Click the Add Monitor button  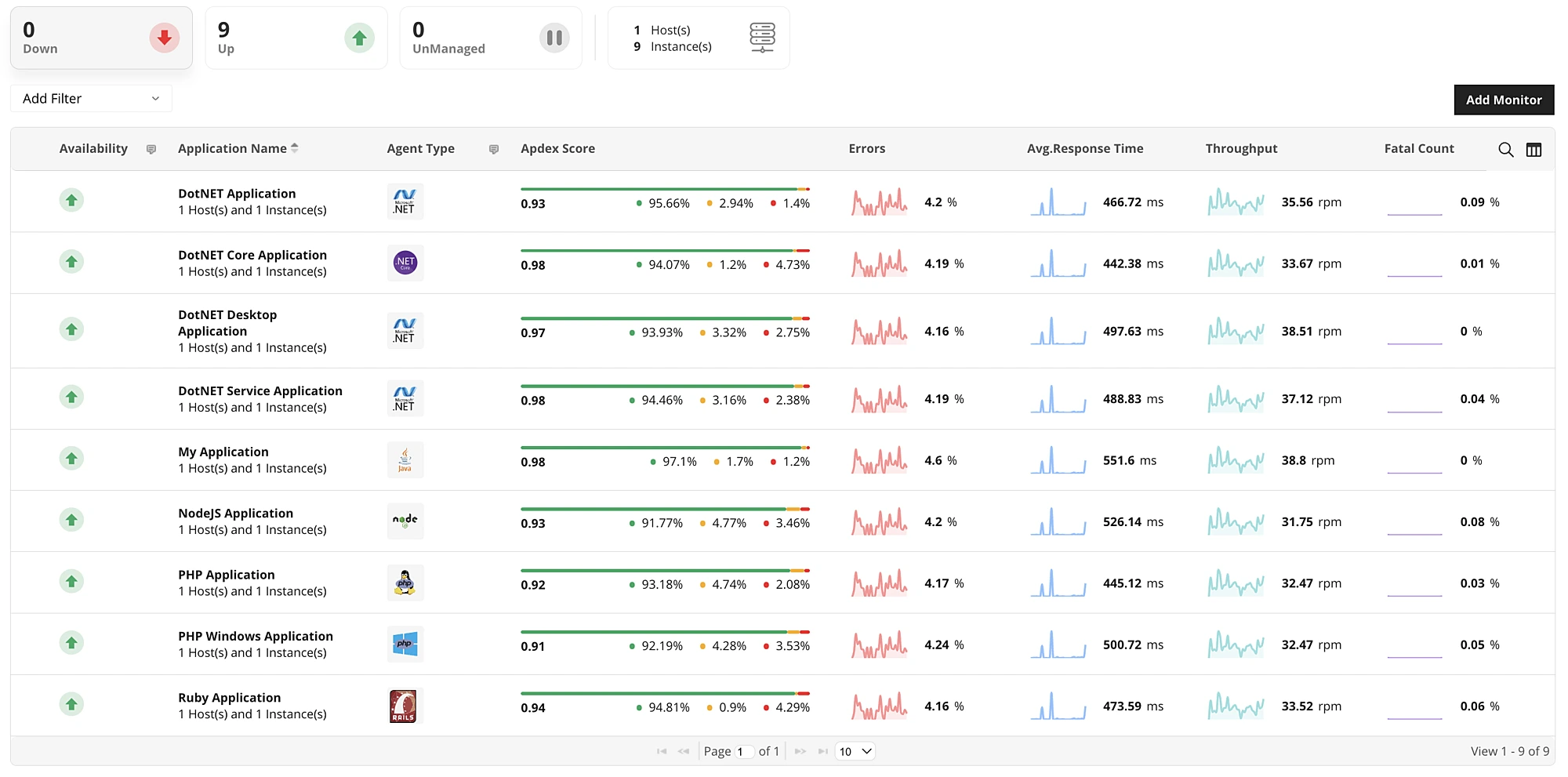(x=1503, y=100)
